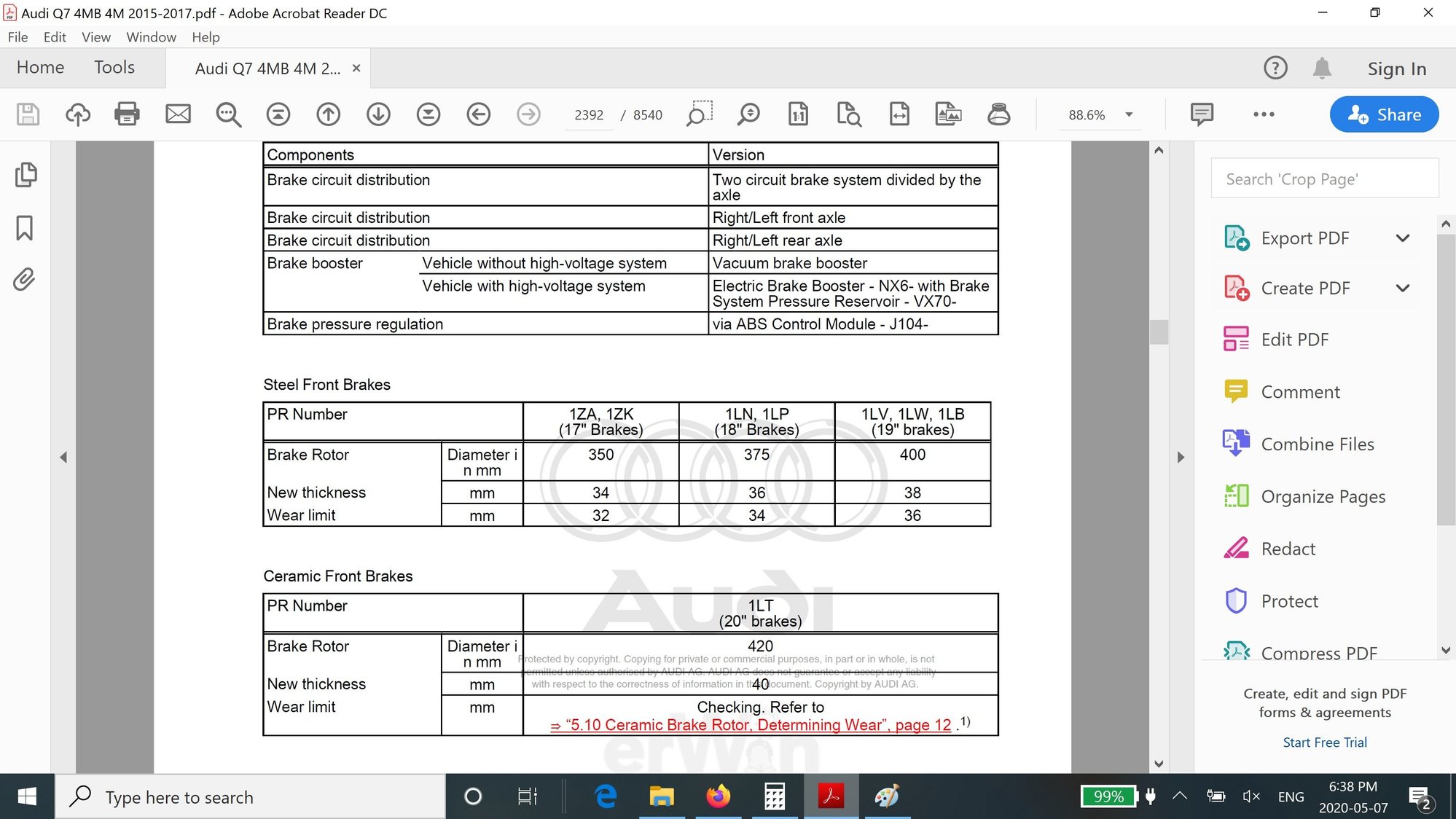
Task: Open the Attachments panel
Action: pyautogui.click(x=26, y=279)
